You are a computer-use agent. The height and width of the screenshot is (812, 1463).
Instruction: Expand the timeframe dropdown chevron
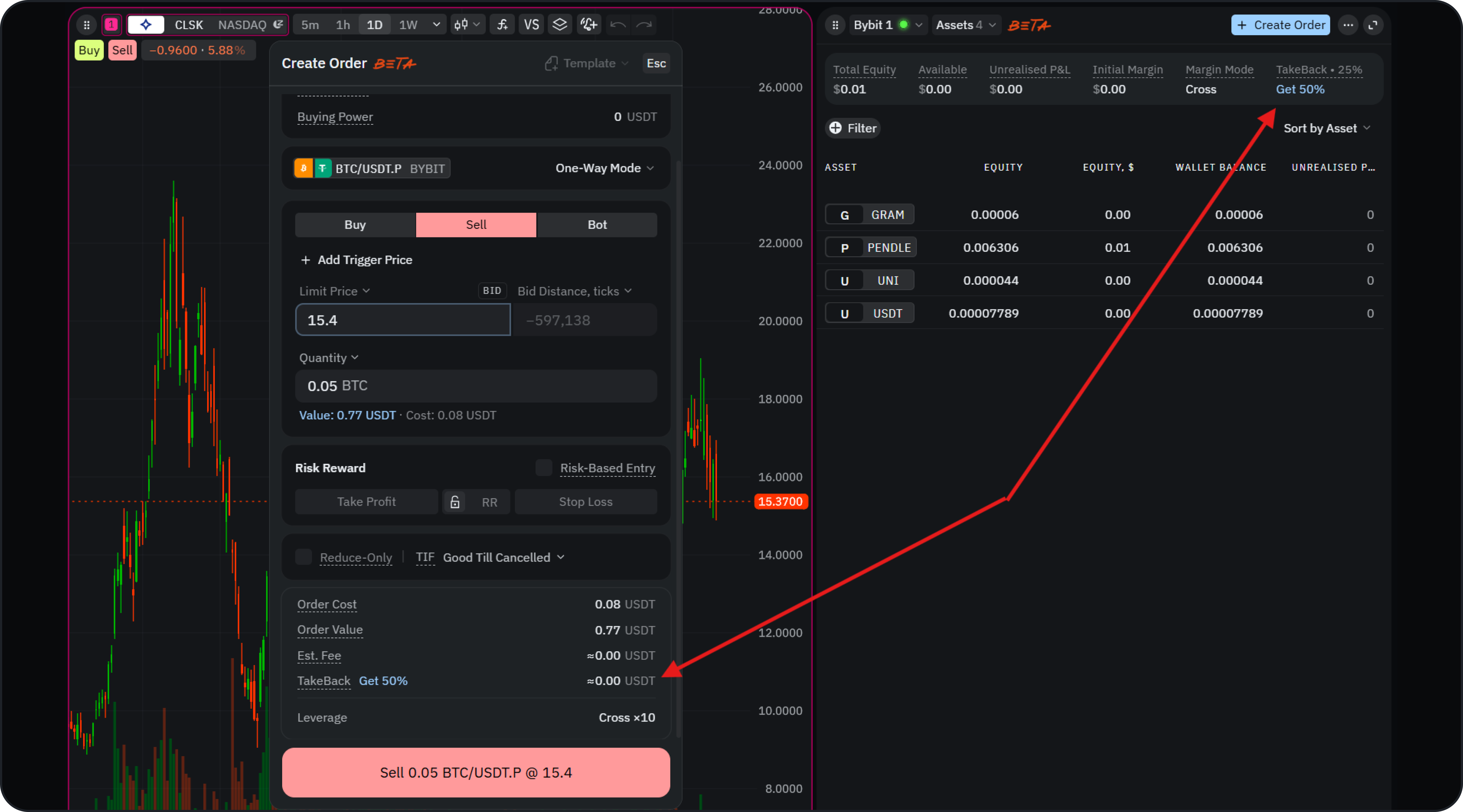click(x=436, y=25)
